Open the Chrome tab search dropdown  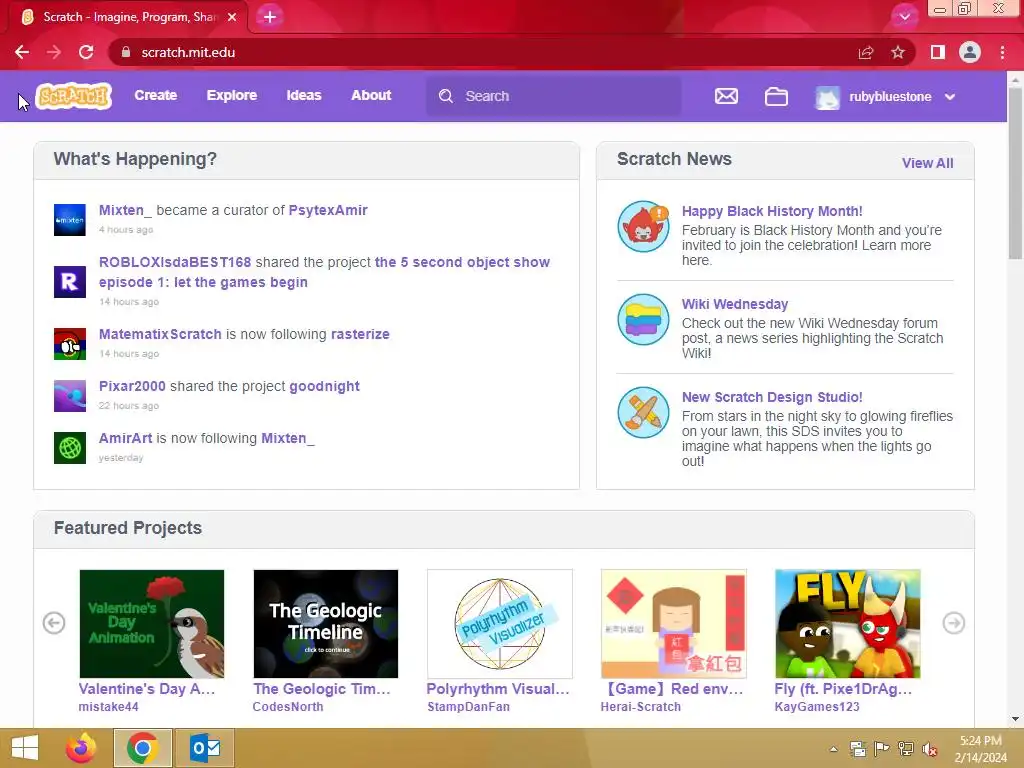coord(904,17)
